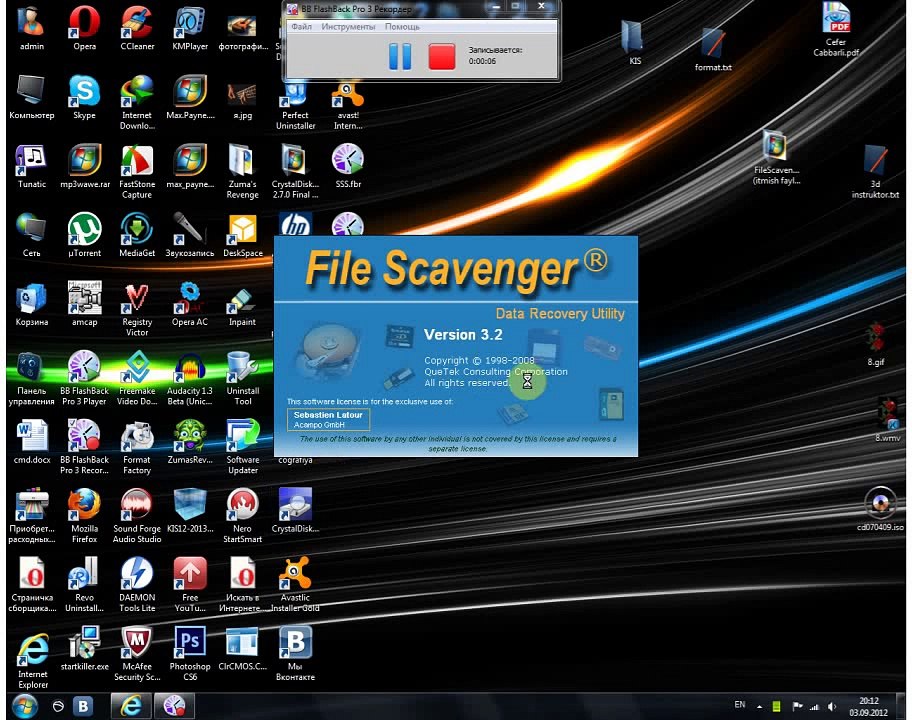
Task: Select the Inpaint desktop shortcut
Action: (x=243, y=304)
